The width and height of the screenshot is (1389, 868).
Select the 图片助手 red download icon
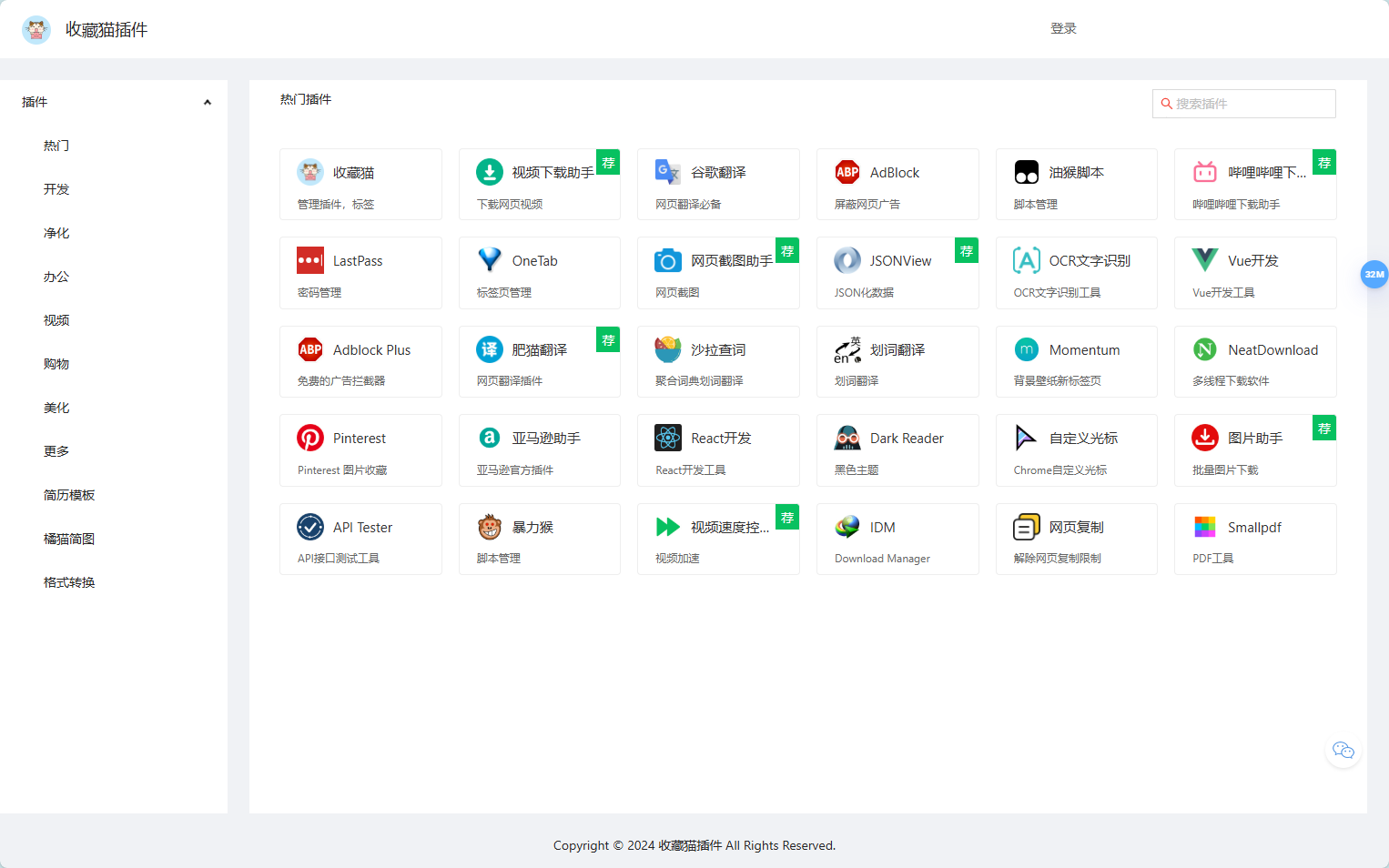point(1205,438)
